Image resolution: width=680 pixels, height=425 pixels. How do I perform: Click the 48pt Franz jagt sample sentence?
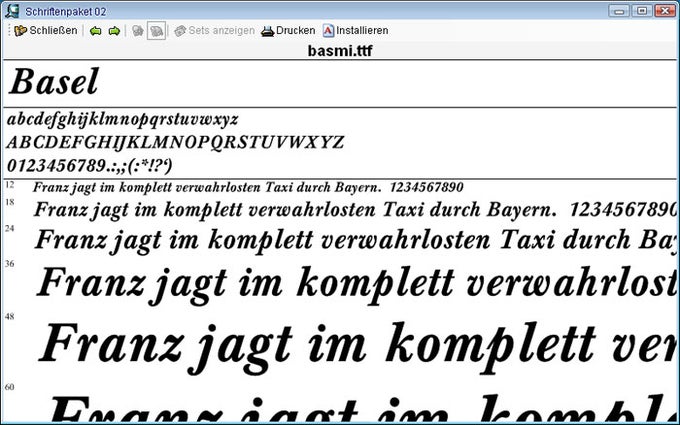click(357, 347)
